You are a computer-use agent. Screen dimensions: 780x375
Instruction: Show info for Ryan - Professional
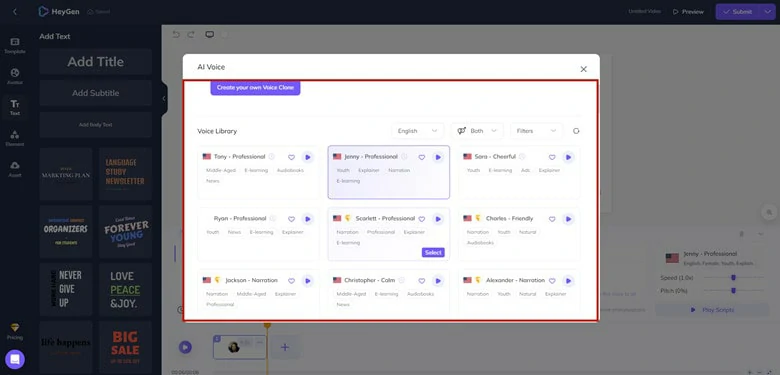coord(272,218)
